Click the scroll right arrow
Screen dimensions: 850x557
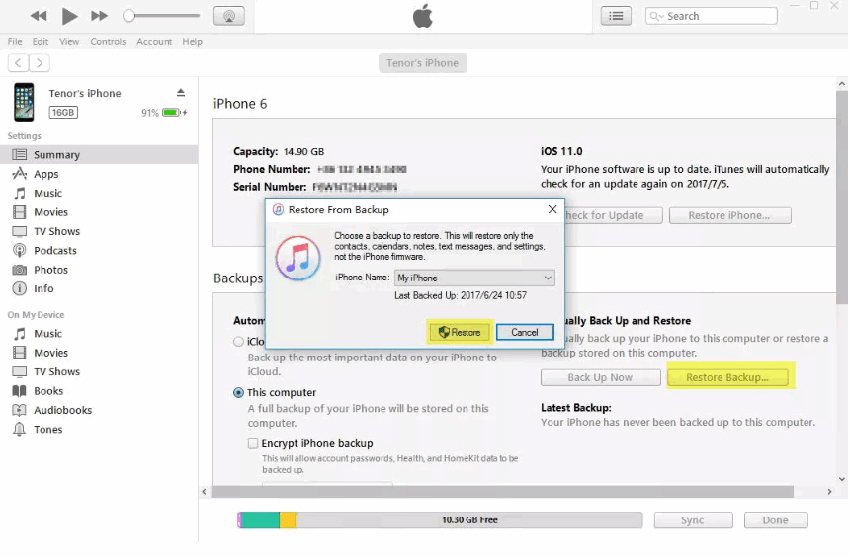[x=829, y=492]
